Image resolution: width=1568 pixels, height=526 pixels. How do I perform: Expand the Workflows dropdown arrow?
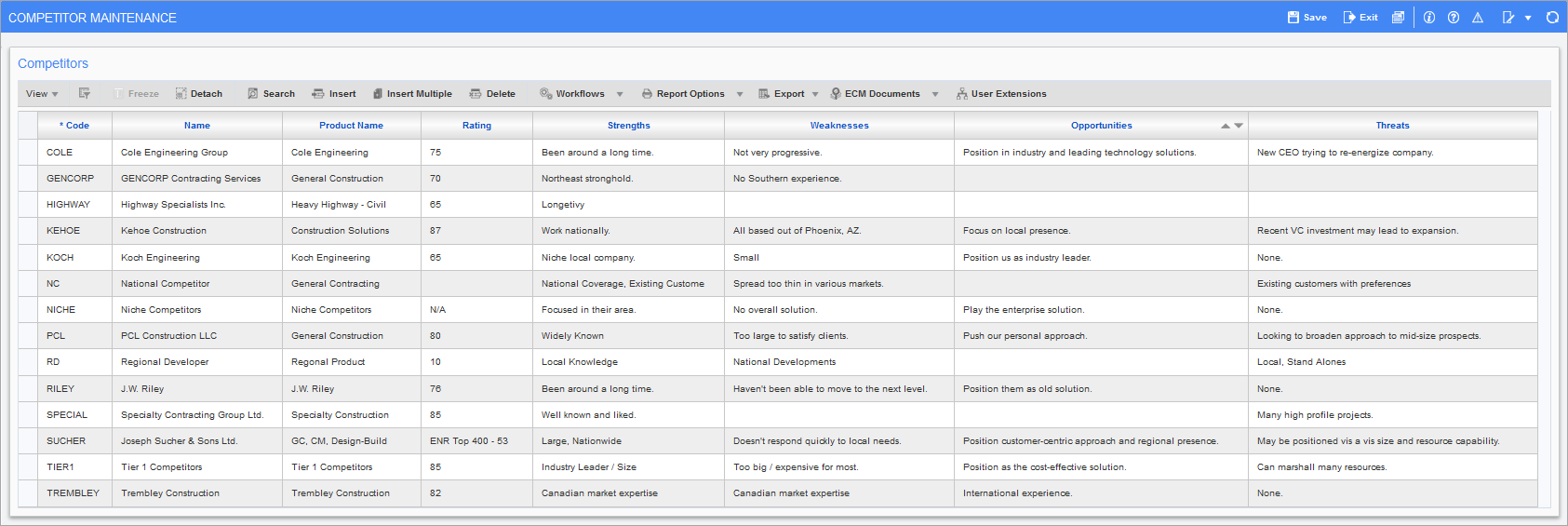pyautogui.click(x=620, y=94)
